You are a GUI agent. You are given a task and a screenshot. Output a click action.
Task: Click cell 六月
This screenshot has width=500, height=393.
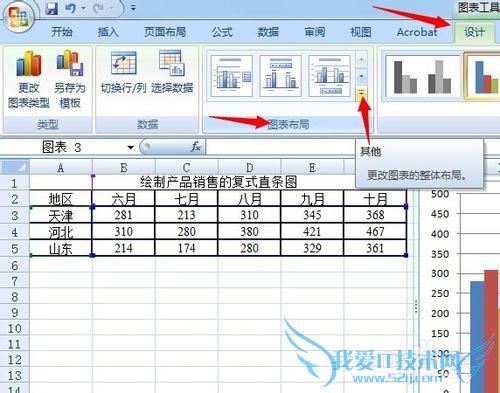123,199
